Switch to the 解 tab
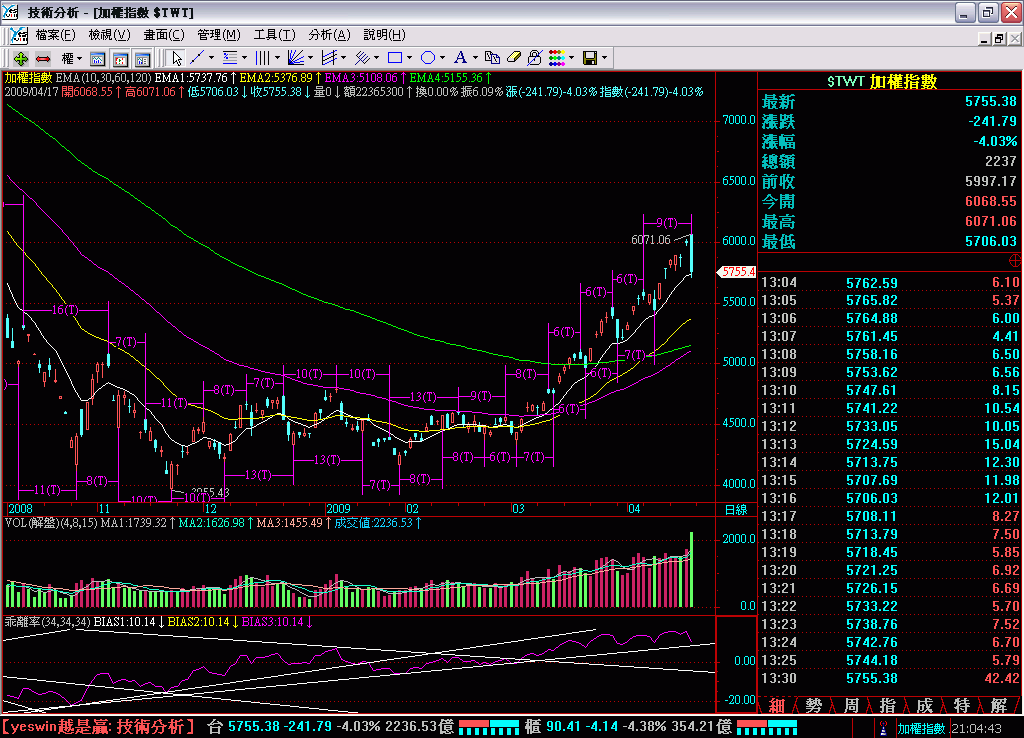Viewport: 1024px width, 738px height. coord(999,705)
